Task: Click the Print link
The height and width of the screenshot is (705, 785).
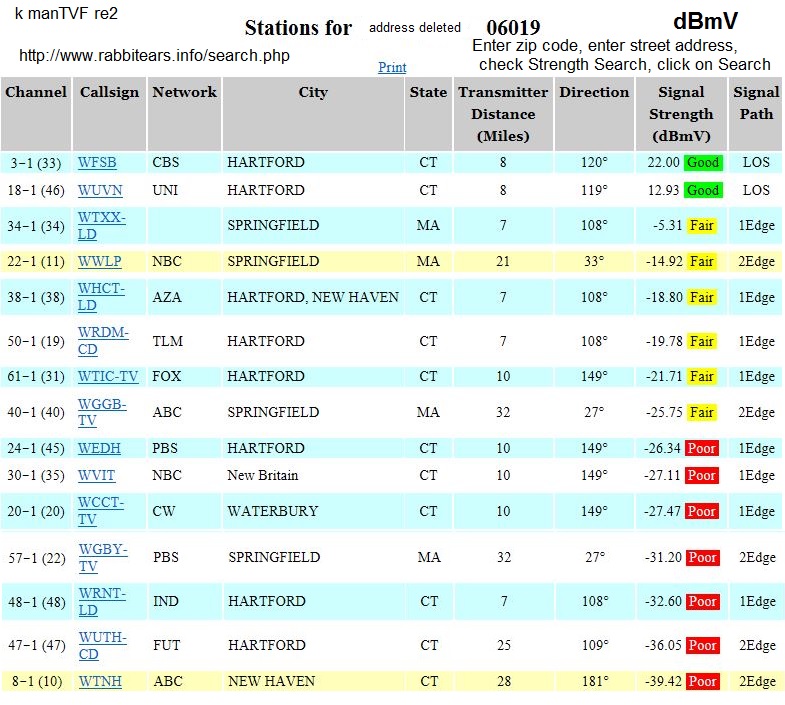Action: (392, 67)
